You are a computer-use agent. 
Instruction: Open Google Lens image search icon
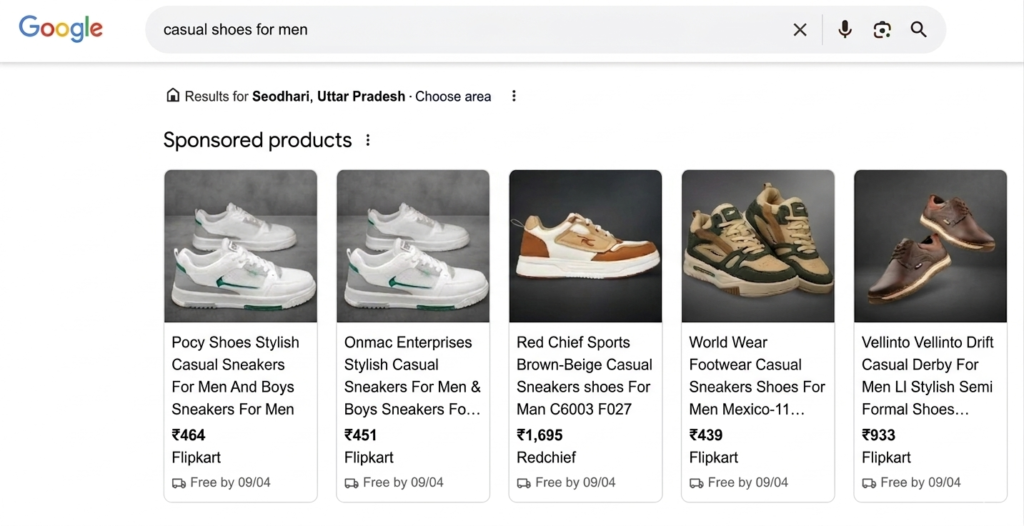tap(882, 29)
